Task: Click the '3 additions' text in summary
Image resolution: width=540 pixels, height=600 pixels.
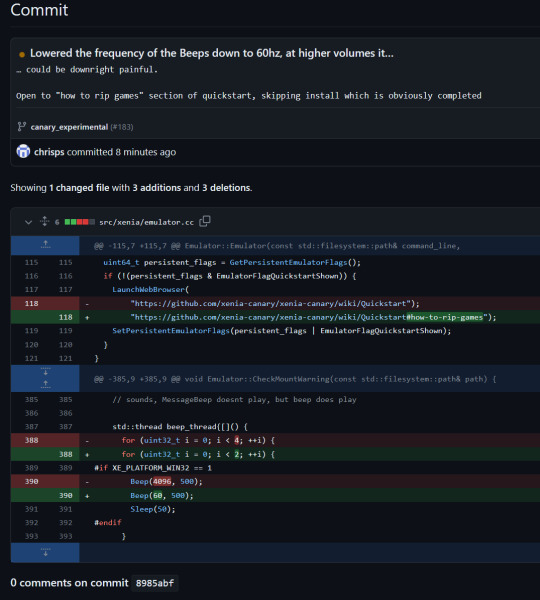Action: (157, 188)
